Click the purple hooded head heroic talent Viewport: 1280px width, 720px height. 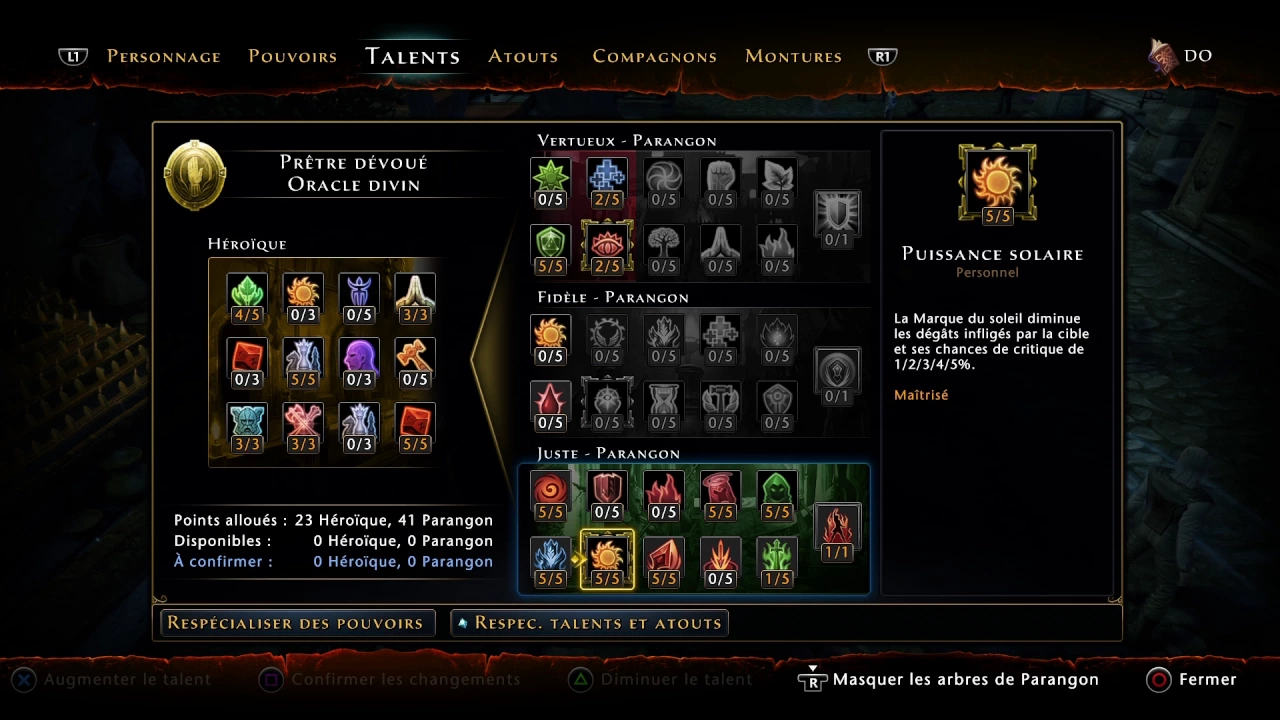(x=359, y=362)
